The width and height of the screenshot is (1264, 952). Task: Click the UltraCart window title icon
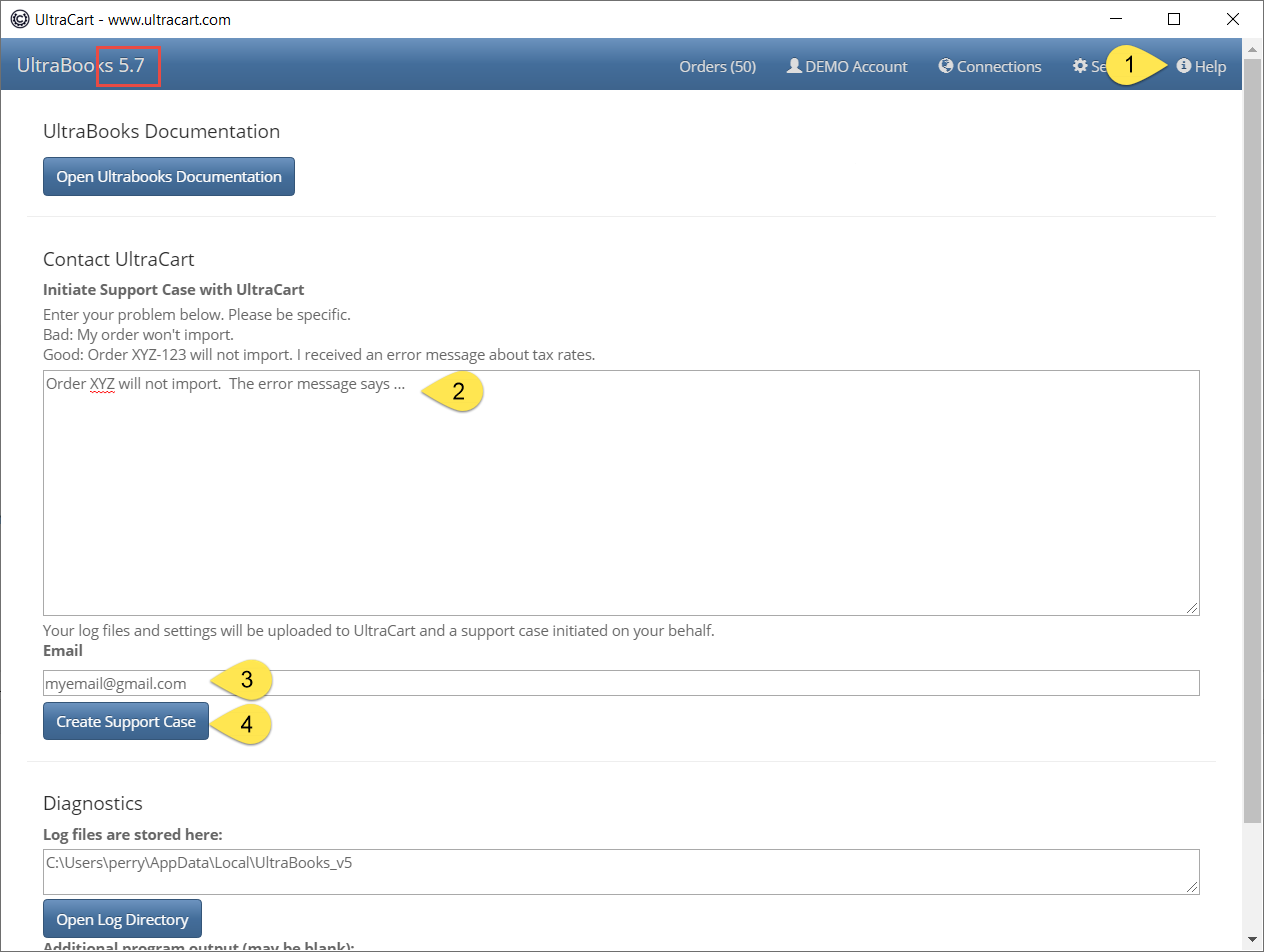click(19, 19)
